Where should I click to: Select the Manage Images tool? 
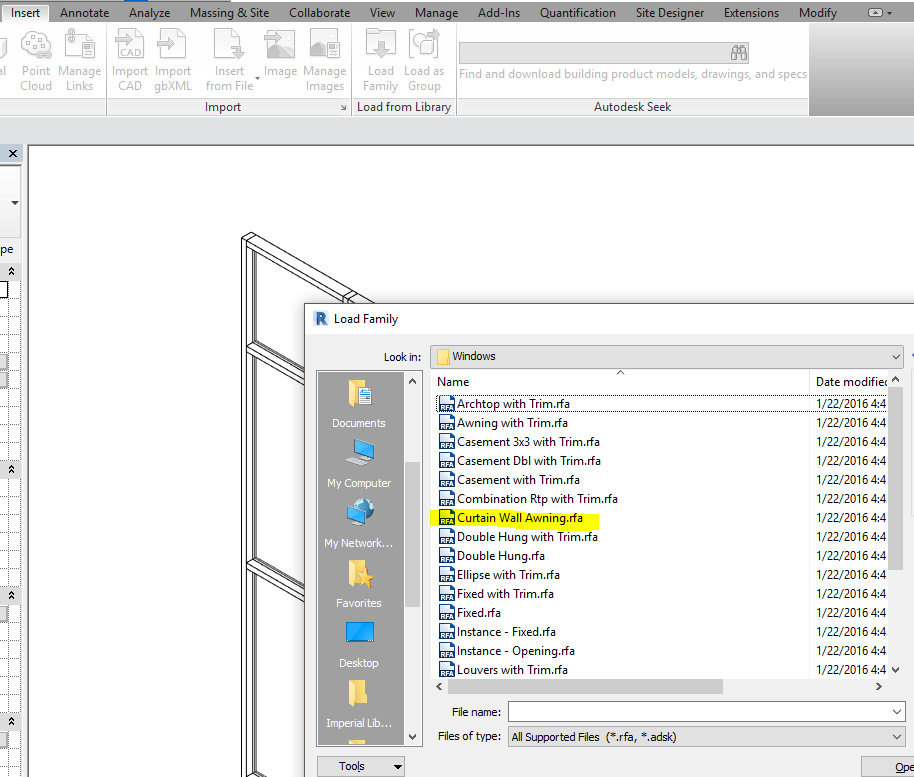[x=324, y=58]
